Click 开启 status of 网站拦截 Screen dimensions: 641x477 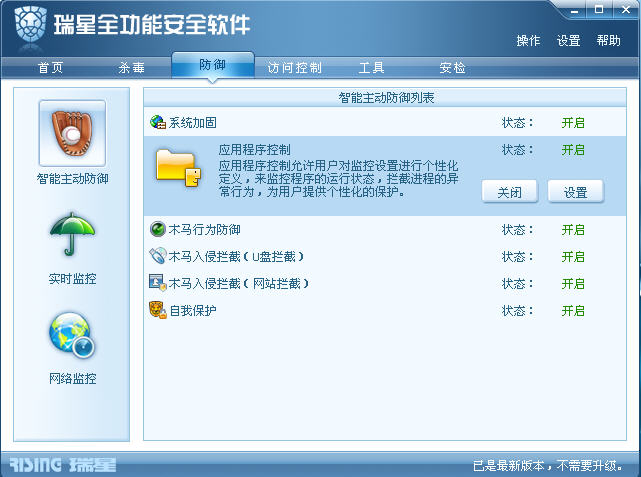point(573,284)
